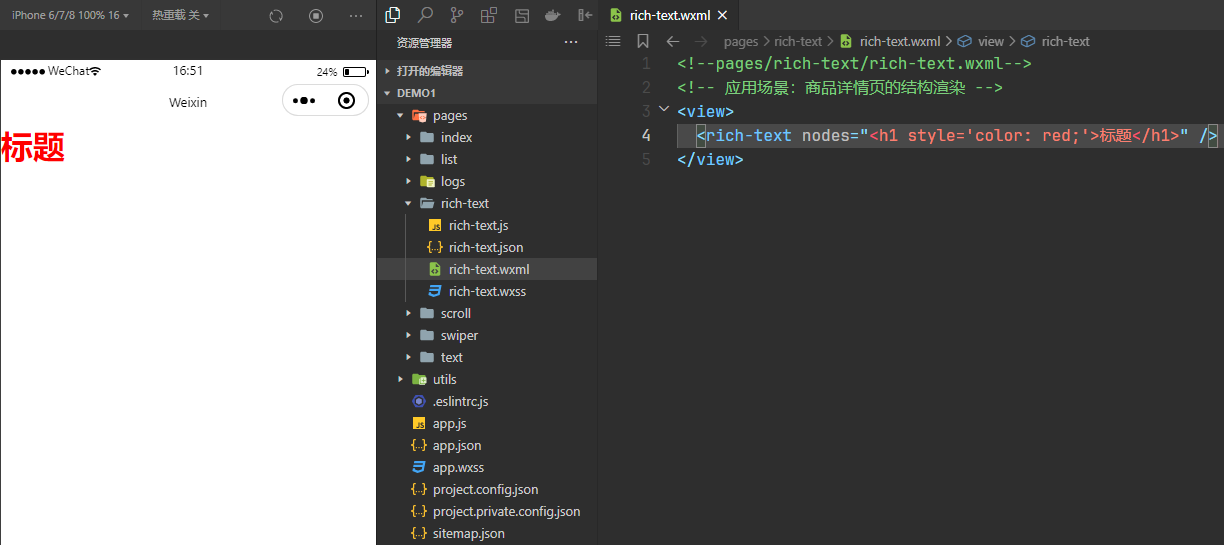Click the Docker whale icon
Viewport: 1224px width, 545px height.
[551, 15]
